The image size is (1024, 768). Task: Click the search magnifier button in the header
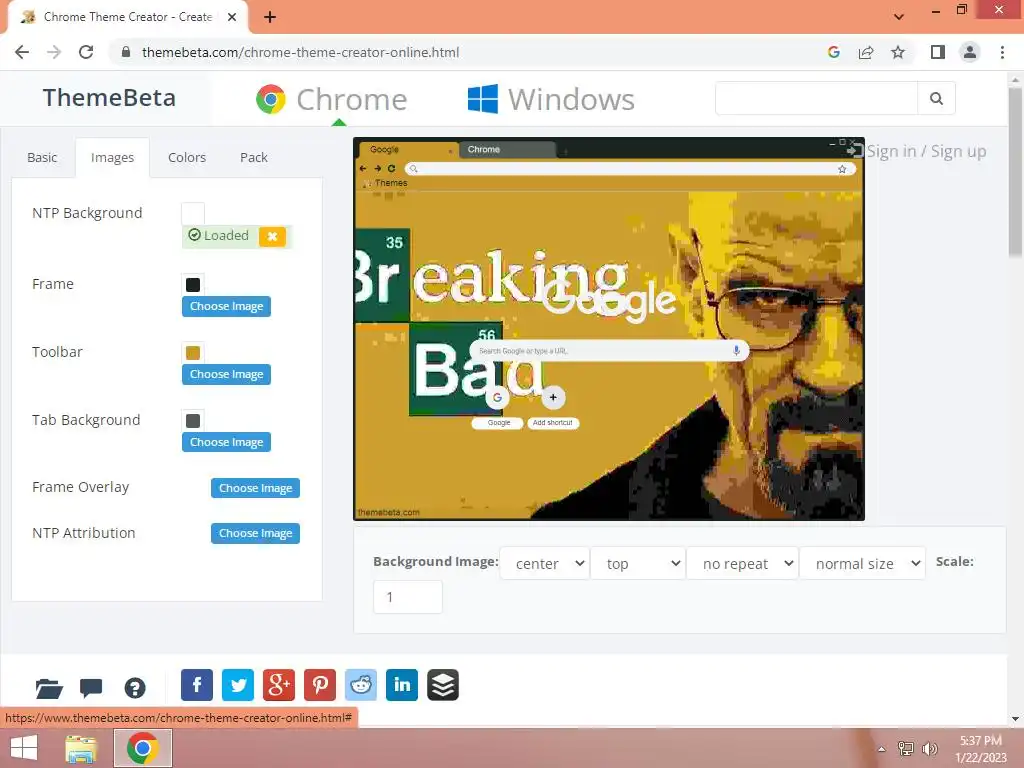coord(936,98)
